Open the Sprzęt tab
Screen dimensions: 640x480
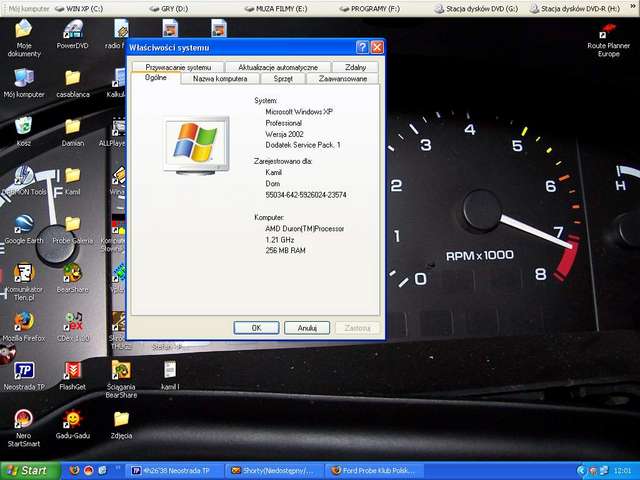[283, 78]
